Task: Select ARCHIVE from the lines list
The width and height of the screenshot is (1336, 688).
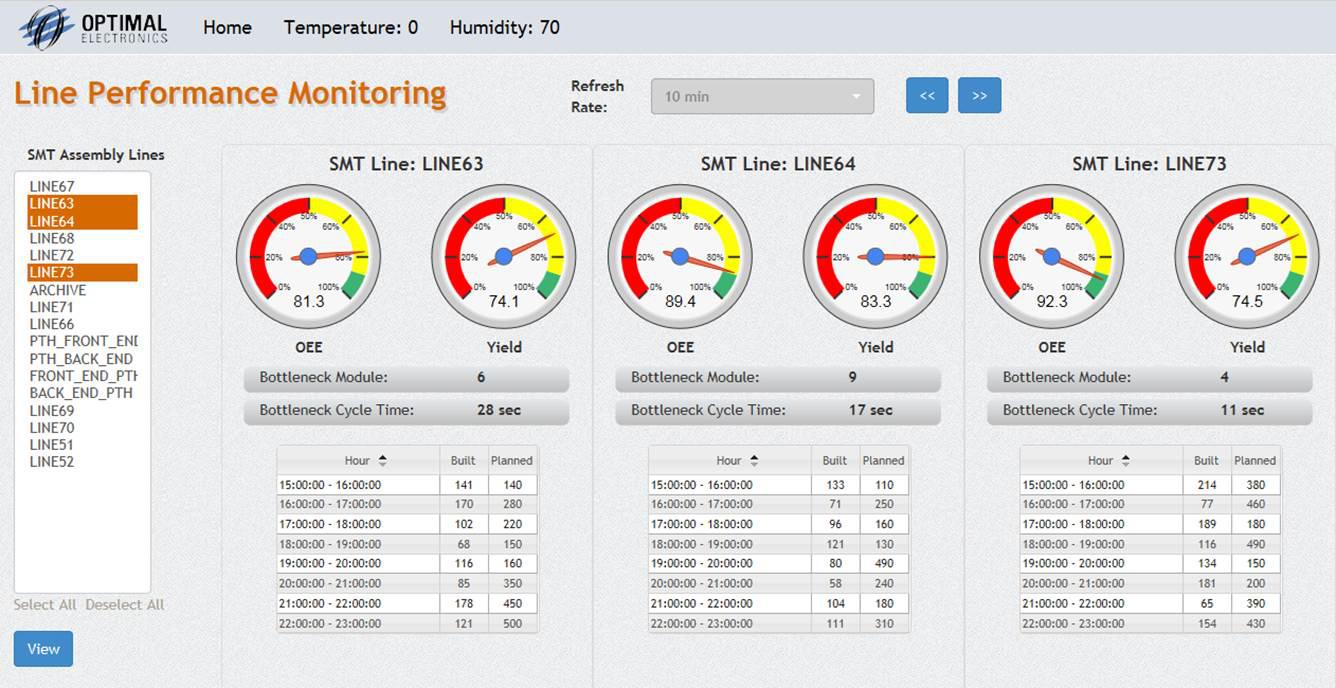Action: (x=58, y=290)
